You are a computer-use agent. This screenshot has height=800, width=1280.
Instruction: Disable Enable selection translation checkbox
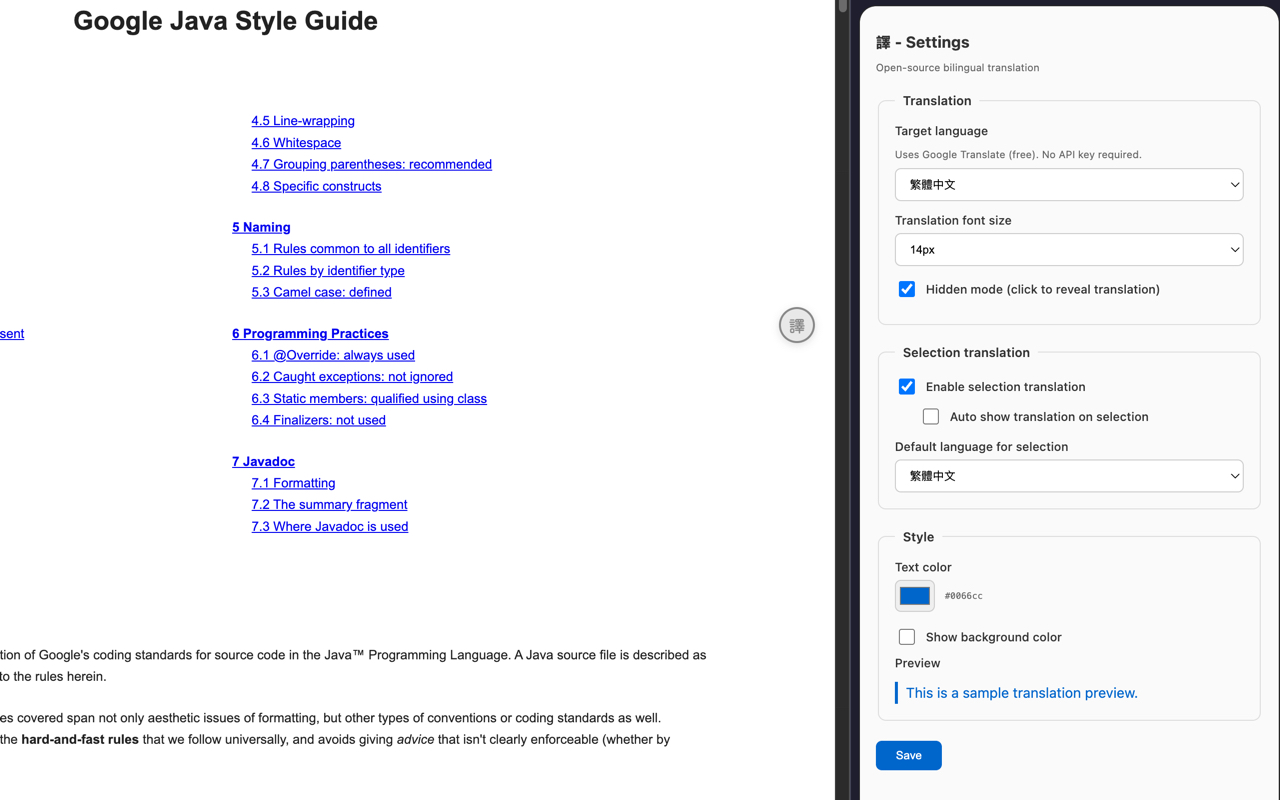click(x=907, y=387)
